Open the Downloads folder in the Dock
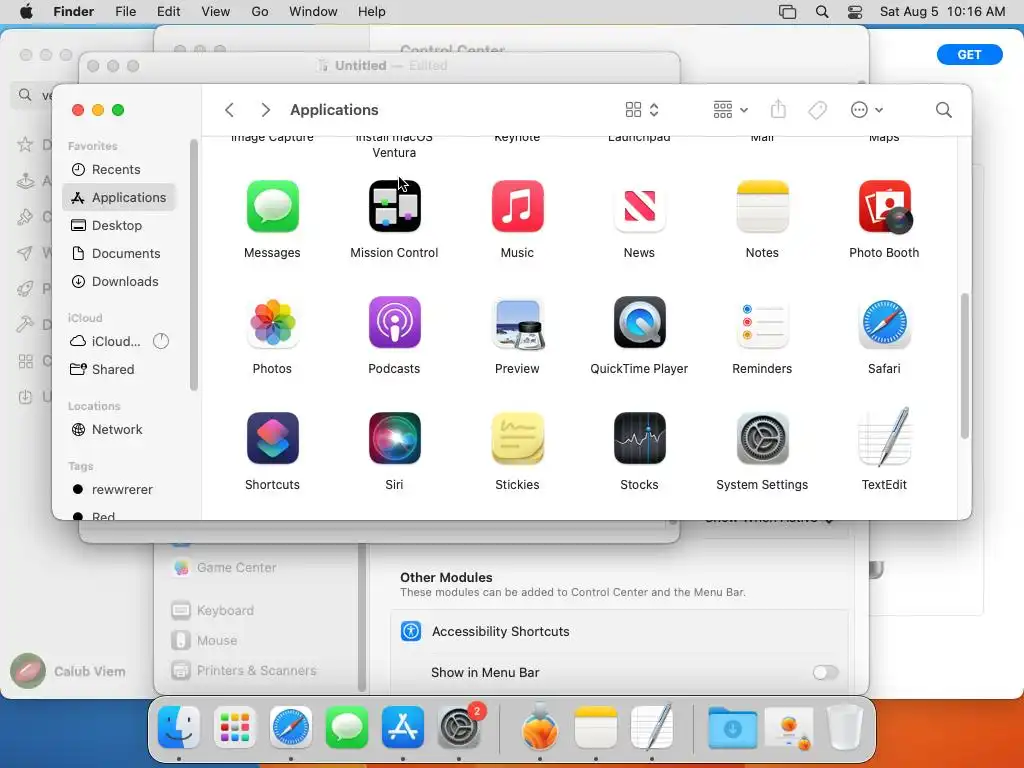 point(732,727)
